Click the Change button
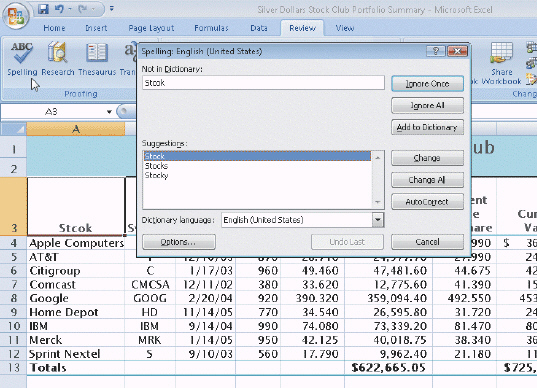 pos(427,158)
